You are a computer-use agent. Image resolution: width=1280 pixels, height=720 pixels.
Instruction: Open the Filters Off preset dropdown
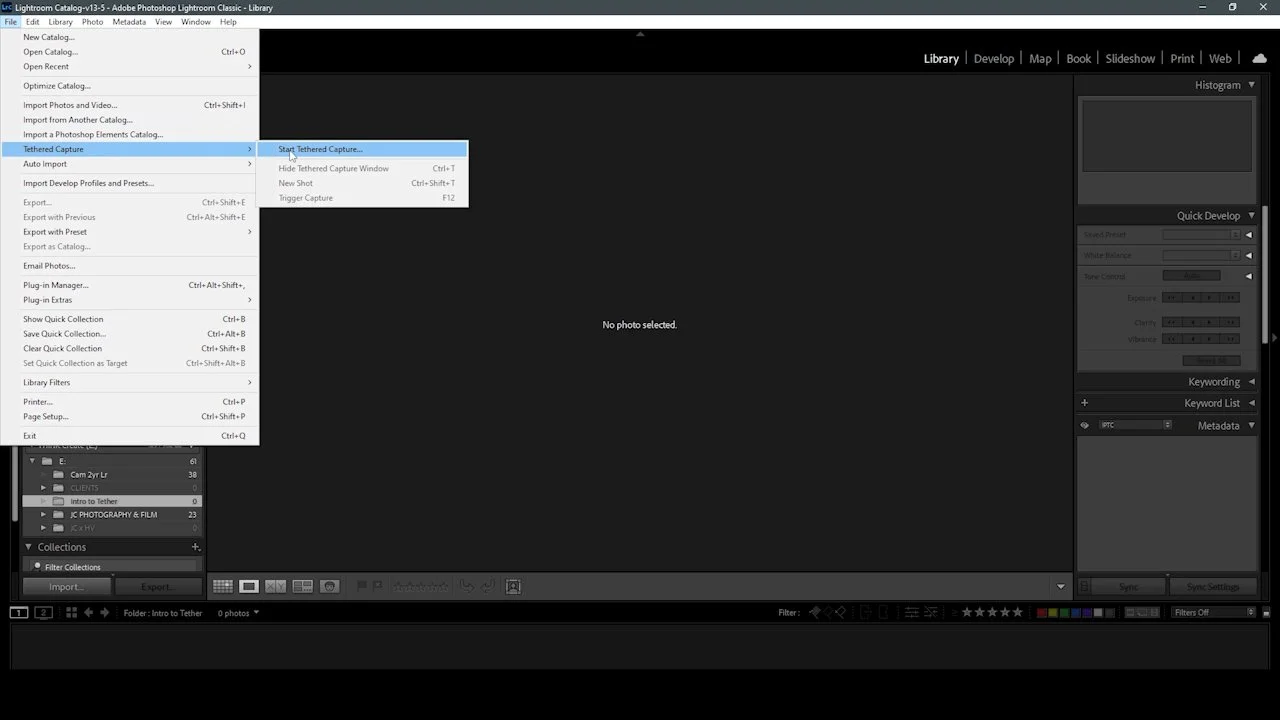pos(1214,613)
